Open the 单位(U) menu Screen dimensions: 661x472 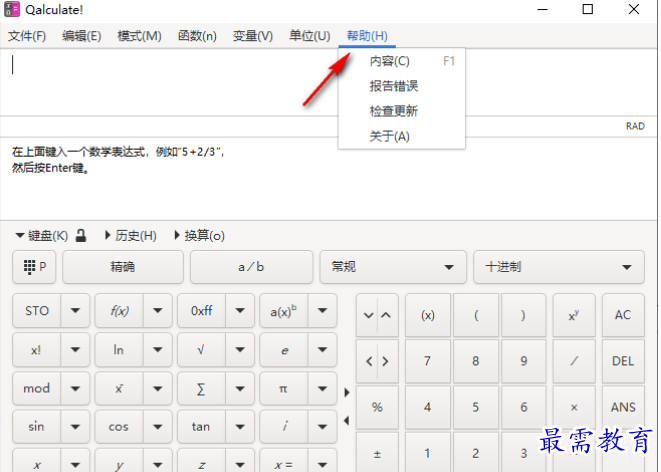coord(309,36)
